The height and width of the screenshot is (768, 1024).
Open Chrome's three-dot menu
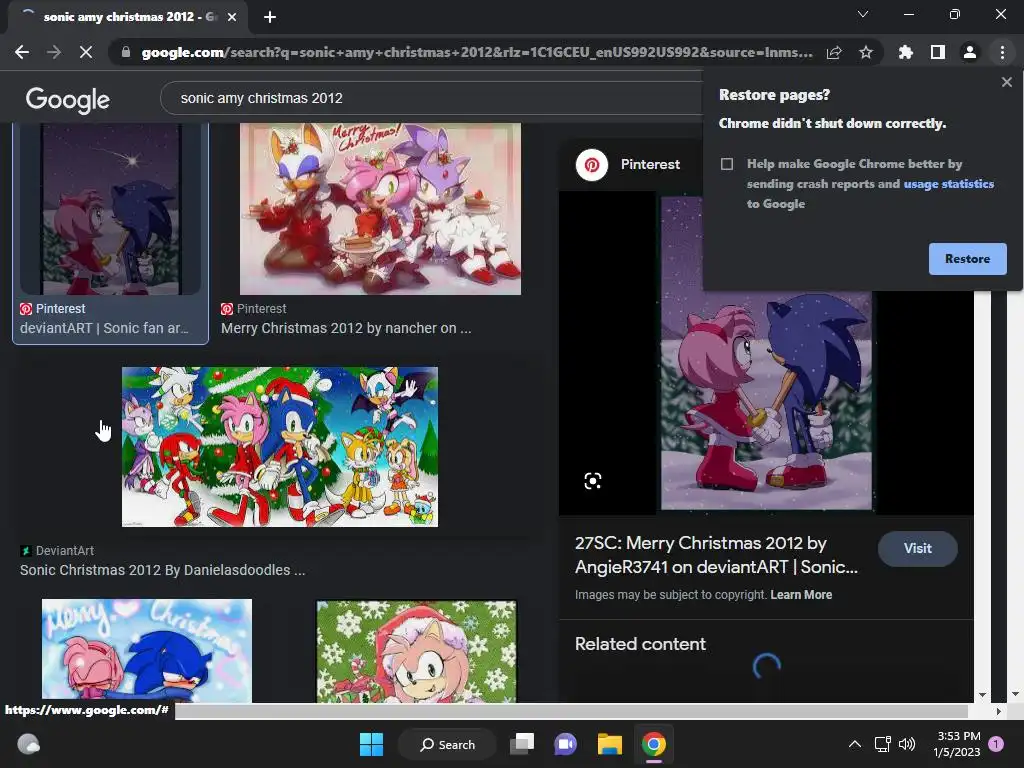(x=1002, y=52)
